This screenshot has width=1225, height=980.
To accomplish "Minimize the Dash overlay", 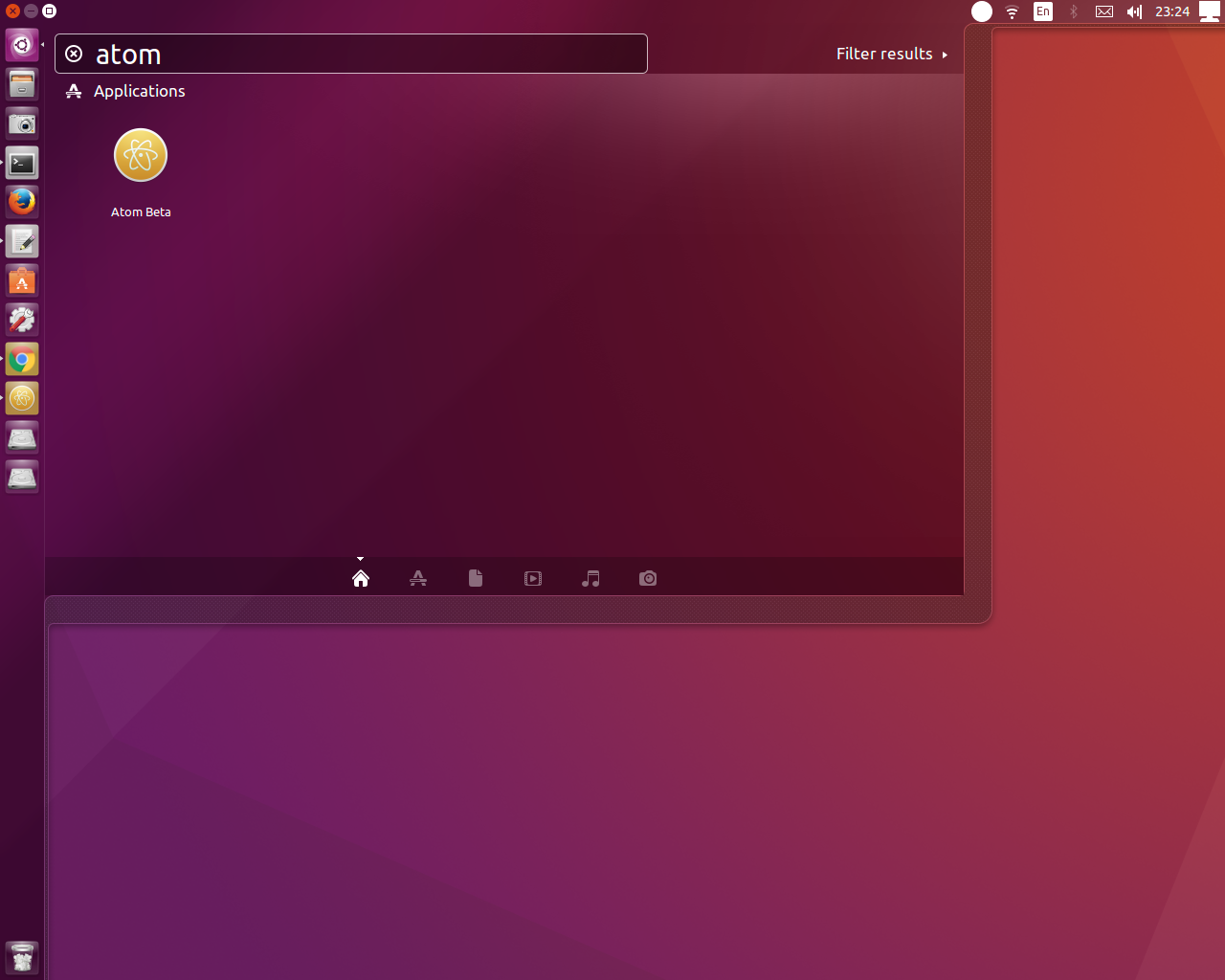I will pyautogui.click(x=31, y=11).
